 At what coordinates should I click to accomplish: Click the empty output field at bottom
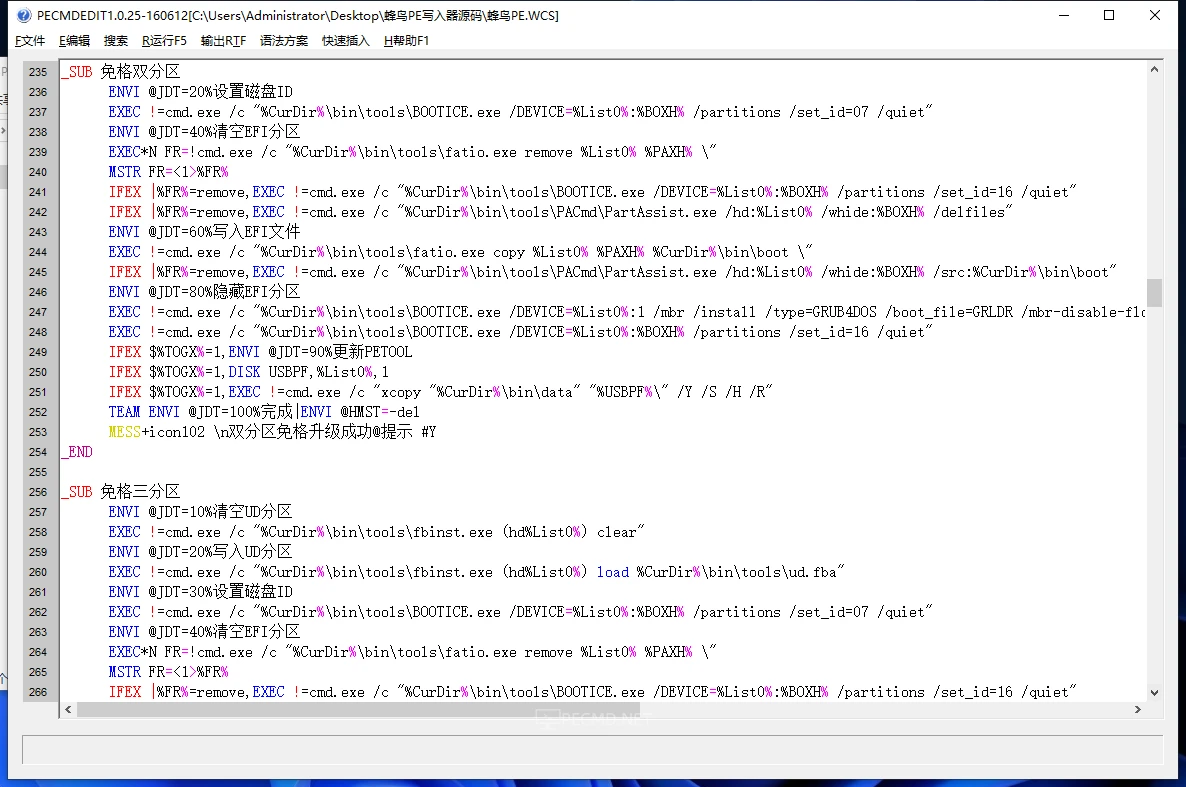(592, 749)
